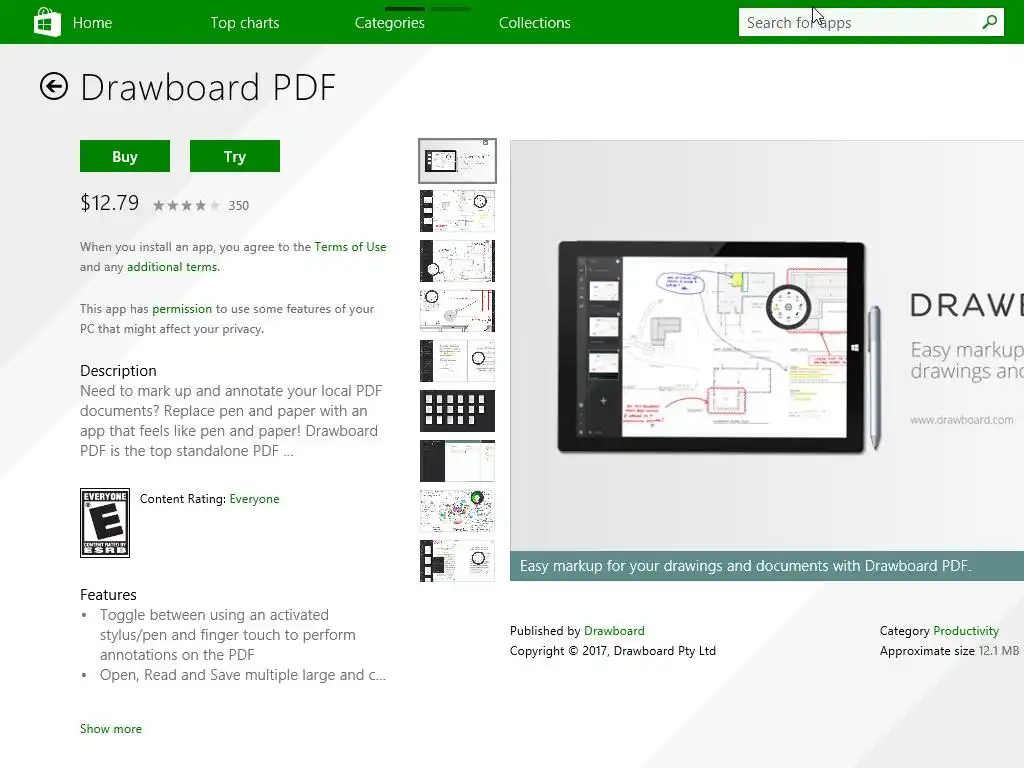
Task: Open the Home menu item
Action: pyautogui.click(x=92, y=23)
